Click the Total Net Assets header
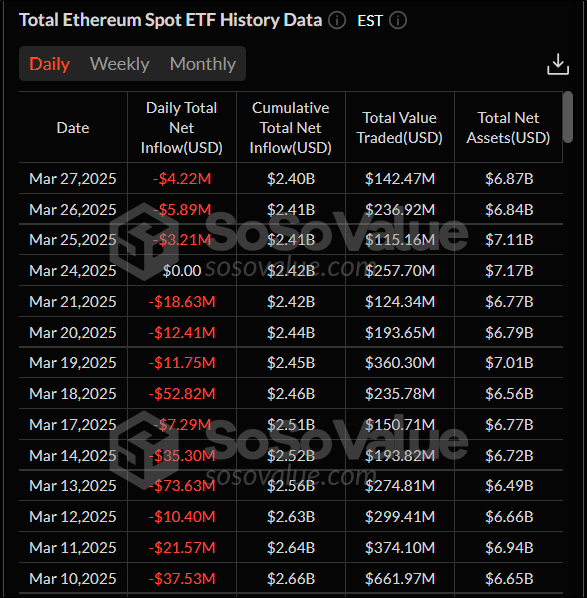 coord(508,128)
